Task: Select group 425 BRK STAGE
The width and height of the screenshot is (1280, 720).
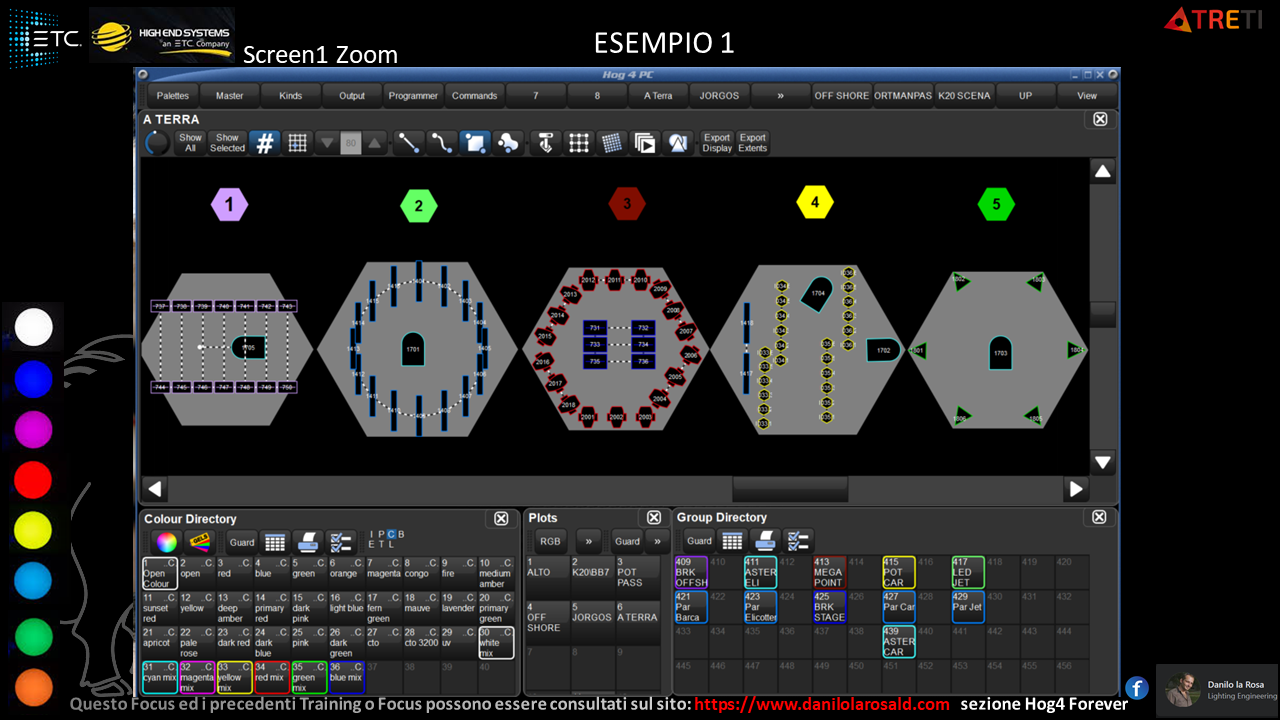Action: (x=830, y=607)
